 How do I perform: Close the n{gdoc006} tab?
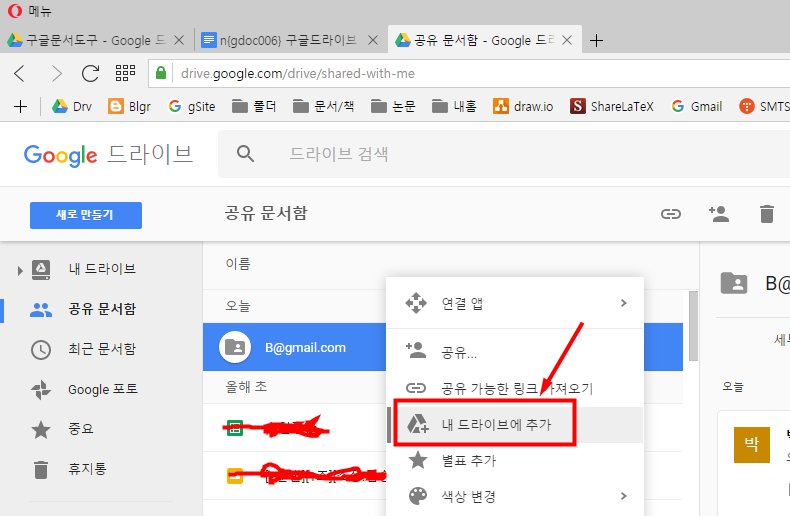[373, 40]
